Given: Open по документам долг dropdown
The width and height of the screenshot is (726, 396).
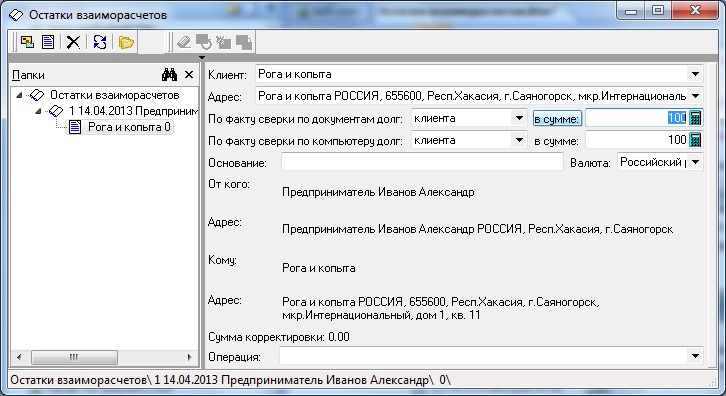Looking at the screenshot, I should coord(519,118).
